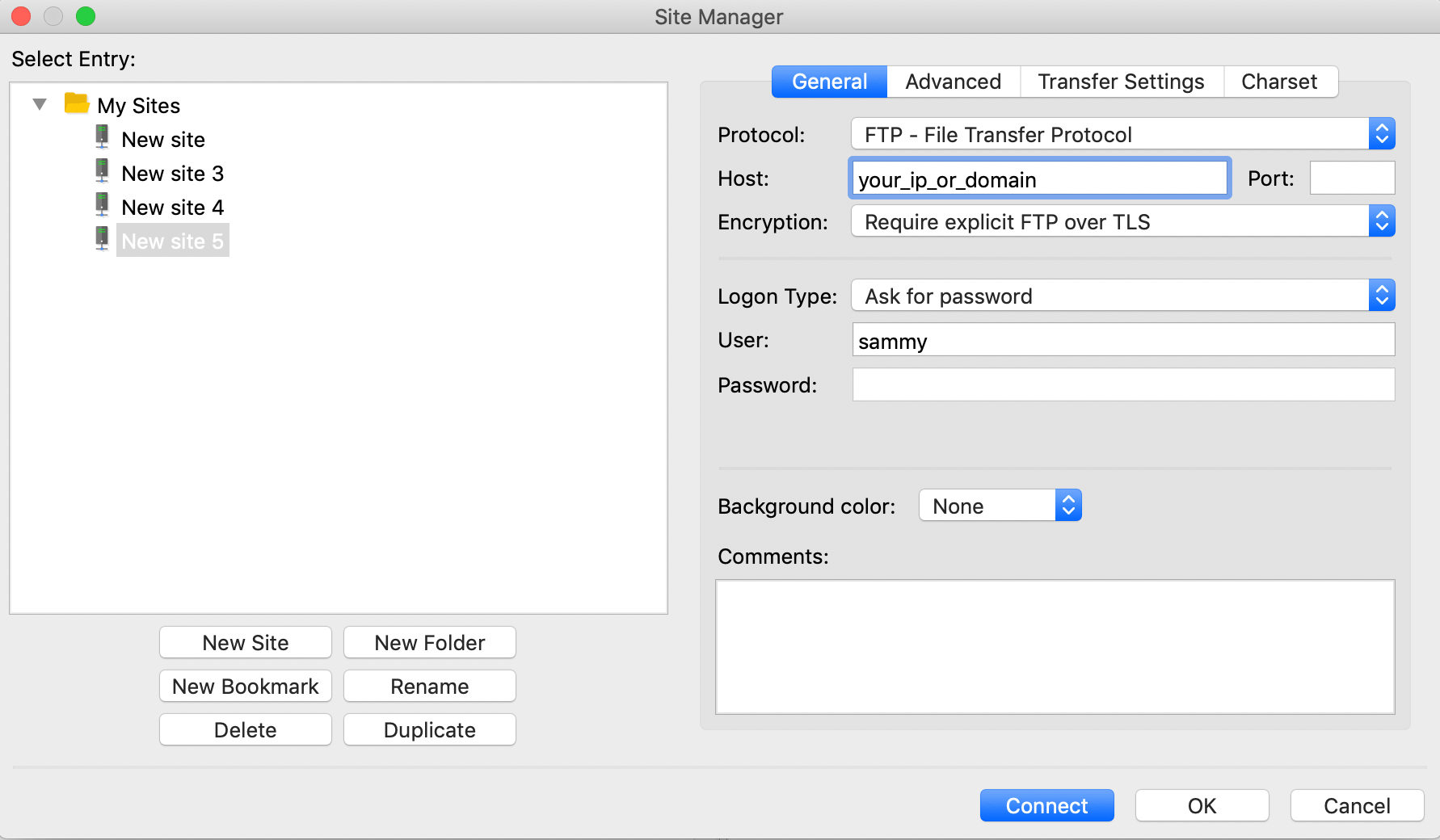Switch to the Advanced tab
Viewport: 1440px width, 840px height.
tap(953, 82)
